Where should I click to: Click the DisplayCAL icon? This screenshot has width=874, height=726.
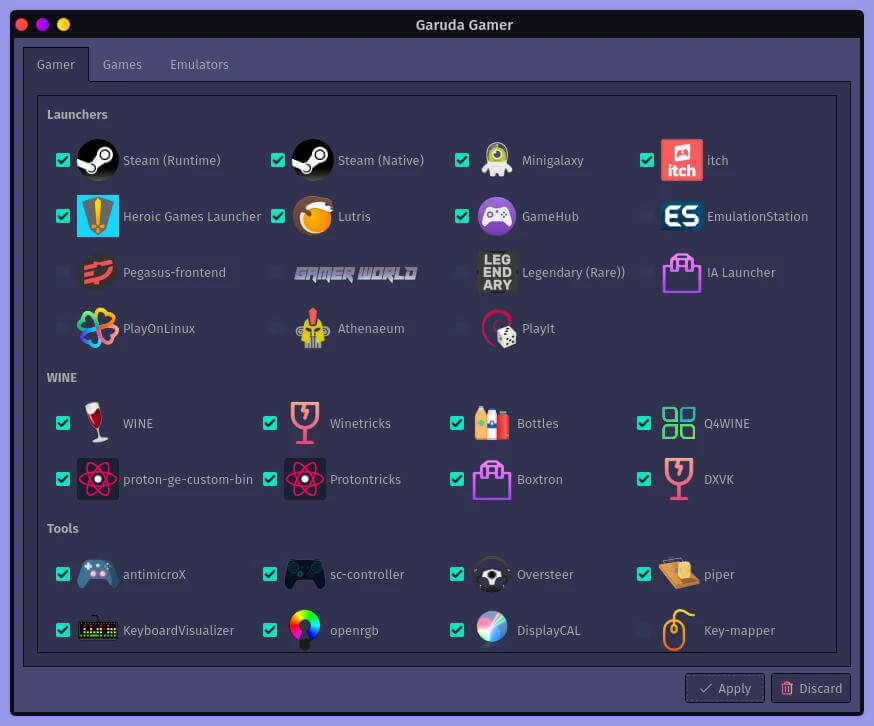(x=492, y=627)
